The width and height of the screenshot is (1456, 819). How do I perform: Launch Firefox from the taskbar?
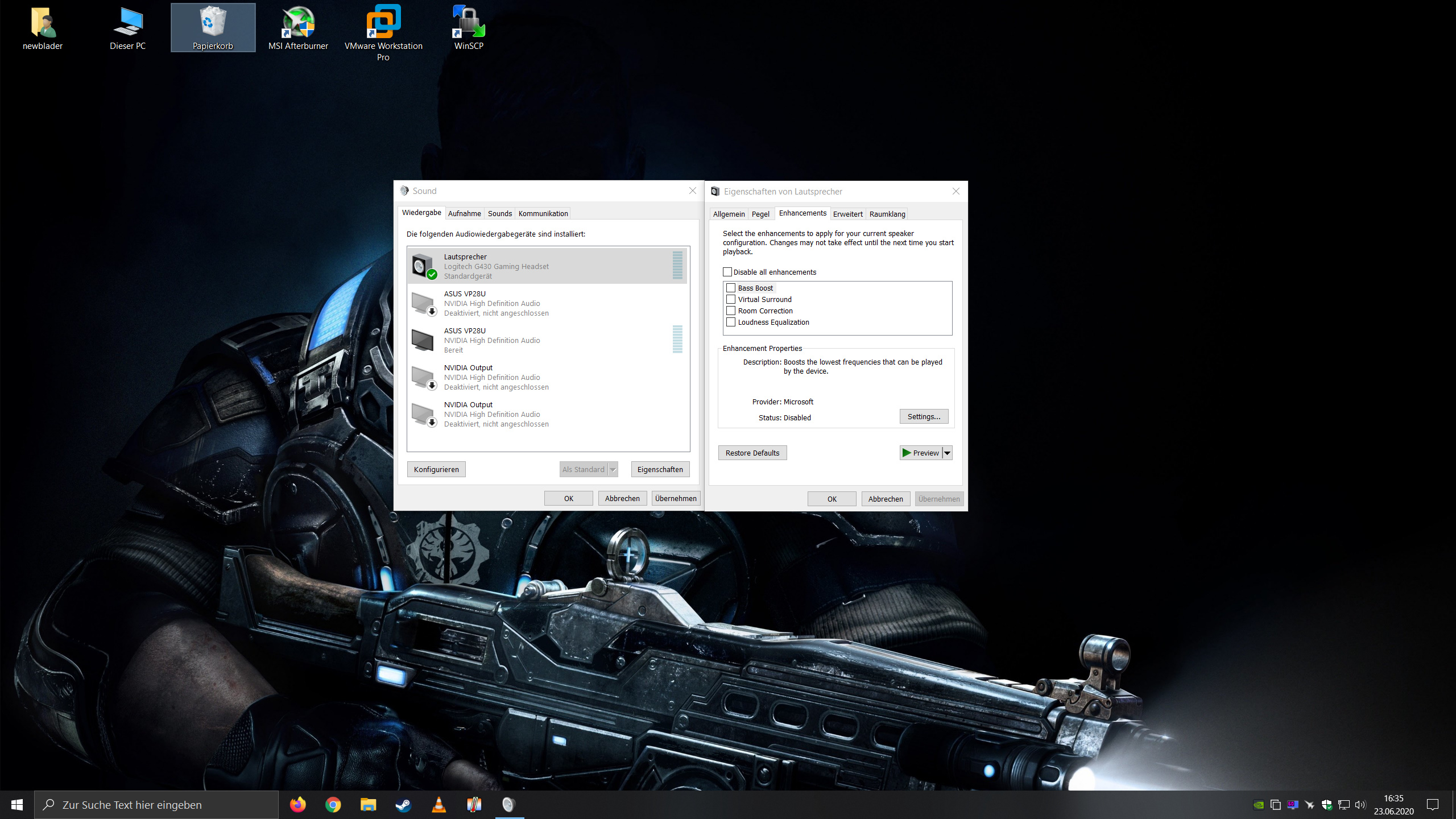pos(297,804)
